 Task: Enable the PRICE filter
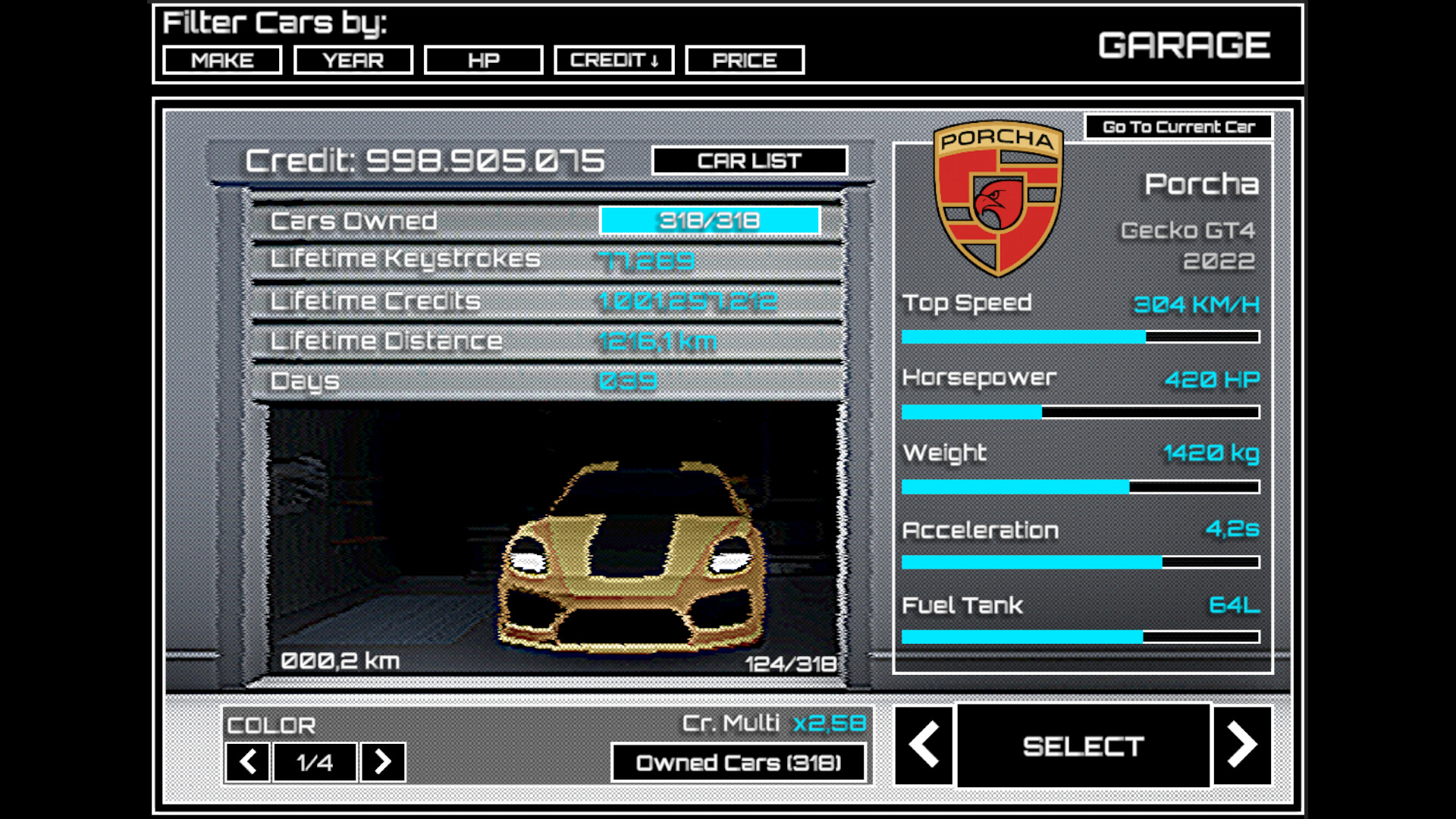[x=745, y=61]
